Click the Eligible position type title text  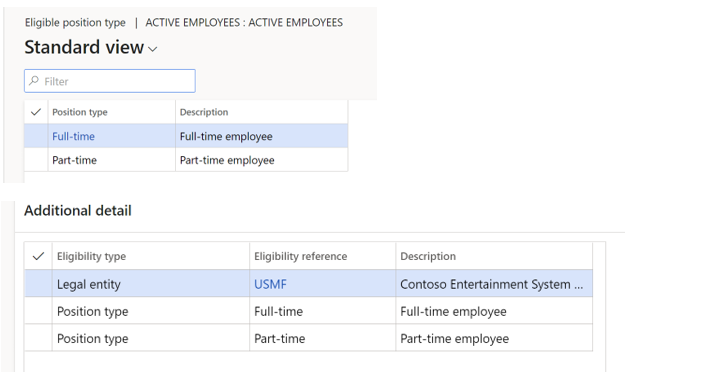coord(75,23)
